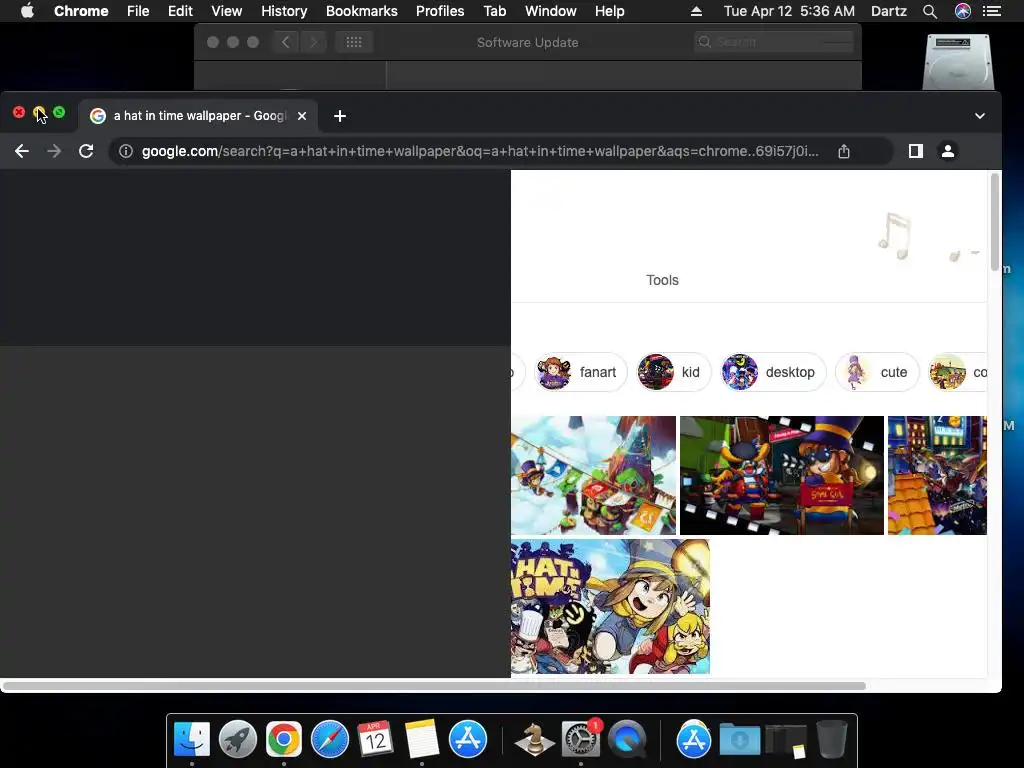Filter images by kid chip

pyautogui.click(x=673, y=372)
